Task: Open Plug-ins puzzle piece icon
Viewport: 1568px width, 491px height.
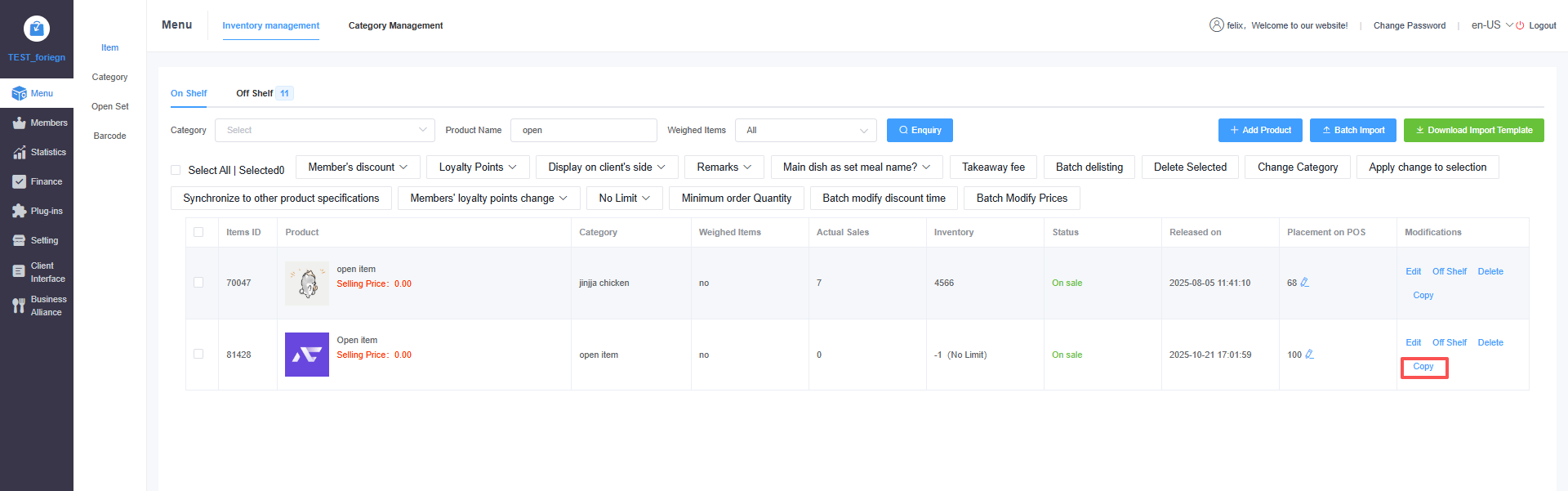Action: [19, 212]
